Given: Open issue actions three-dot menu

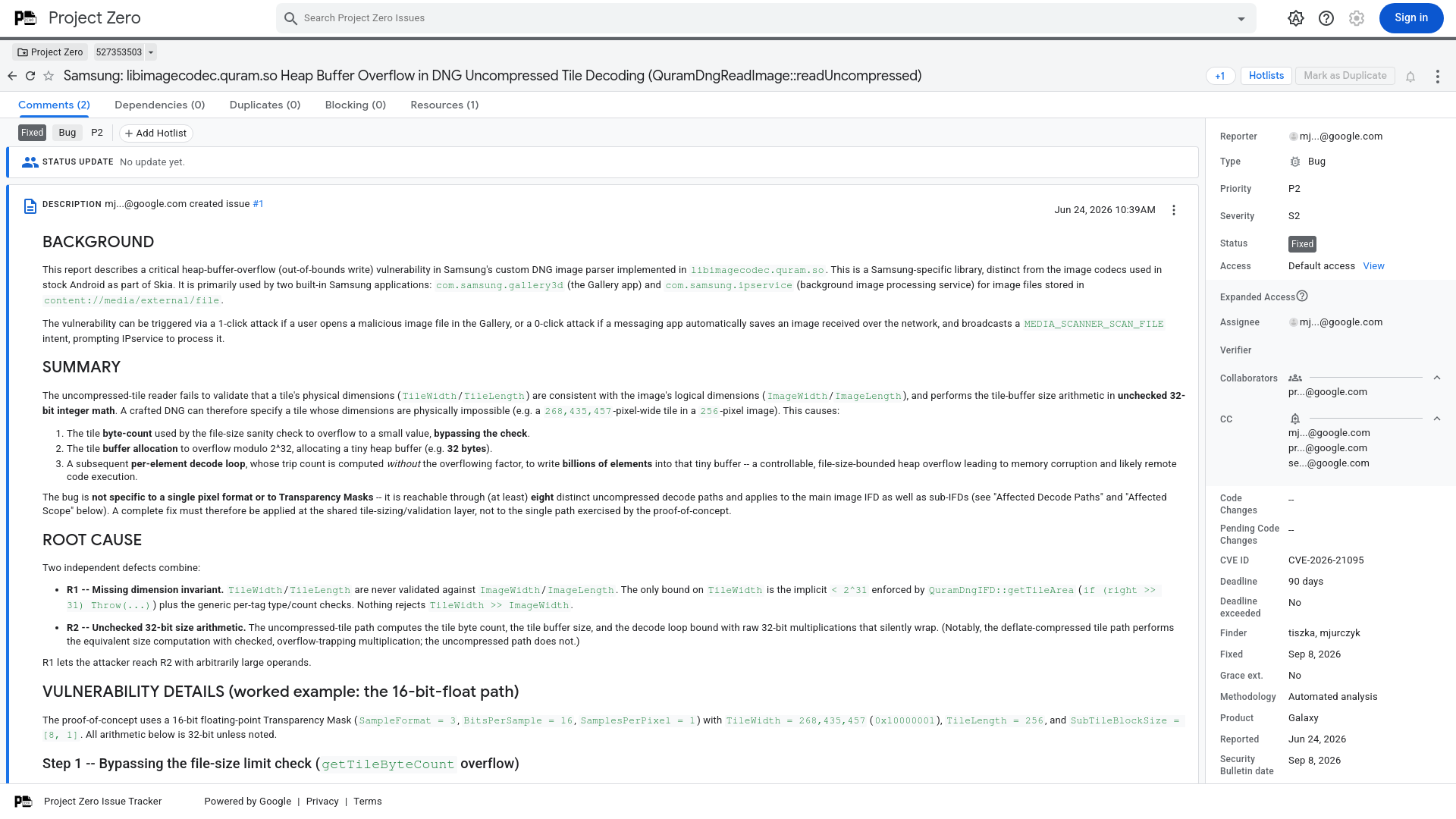Looking at the screenshot, I should [1438, 77].
